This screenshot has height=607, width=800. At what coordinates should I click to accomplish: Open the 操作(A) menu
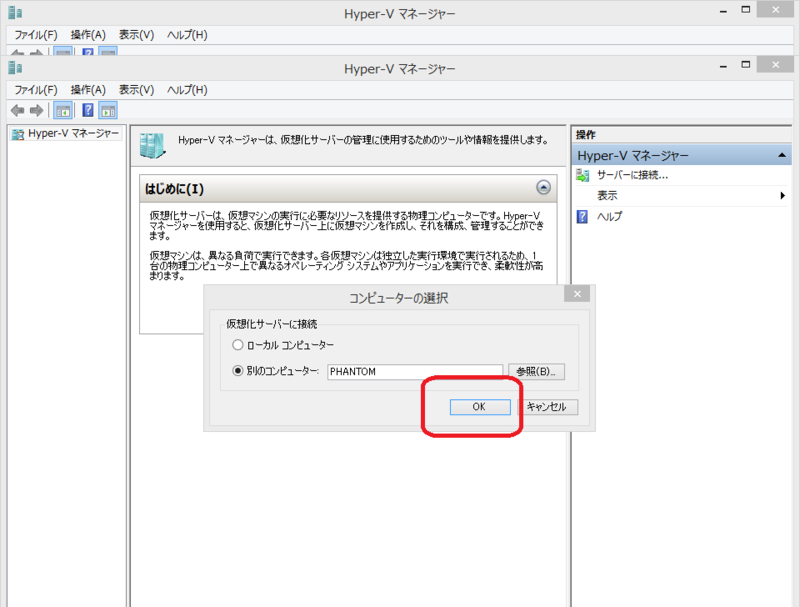tap(88, 89)
